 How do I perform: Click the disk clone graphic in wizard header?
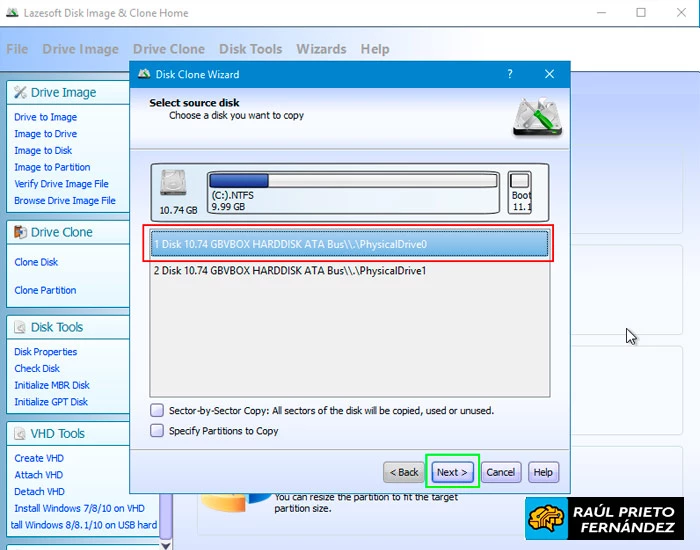coord(537,116)
